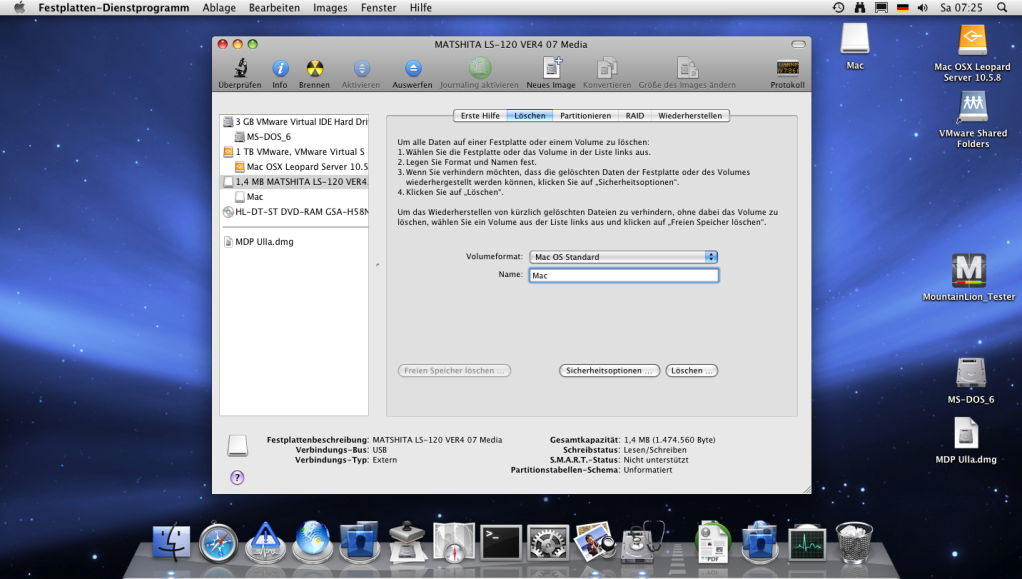Open MDP Ulla.dmg file on desktop
This screenshot has width=1022, height=579.
pos(967,433)
